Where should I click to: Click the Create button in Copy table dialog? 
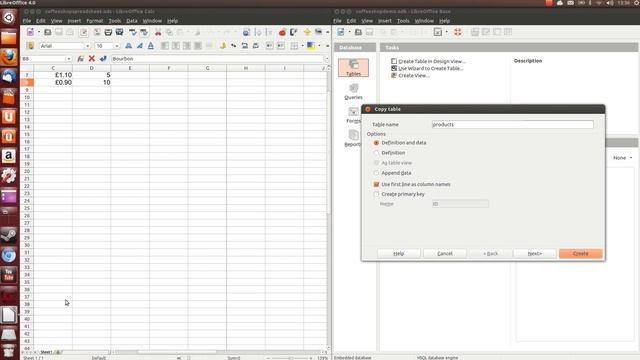[x=580, y=253]
